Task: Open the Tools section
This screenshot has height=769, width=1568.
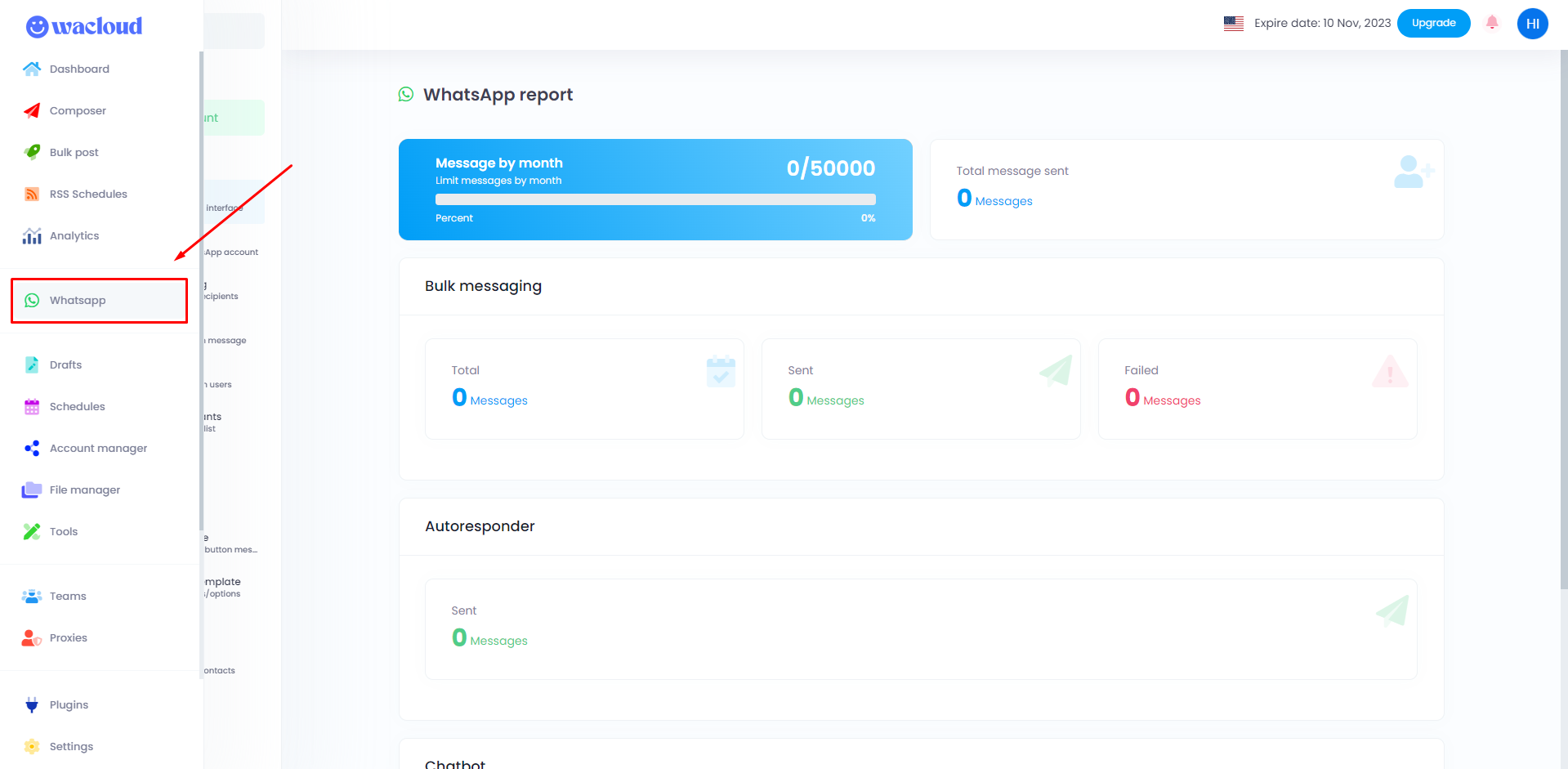Action: pyautogui.click(x=63, y=531)
